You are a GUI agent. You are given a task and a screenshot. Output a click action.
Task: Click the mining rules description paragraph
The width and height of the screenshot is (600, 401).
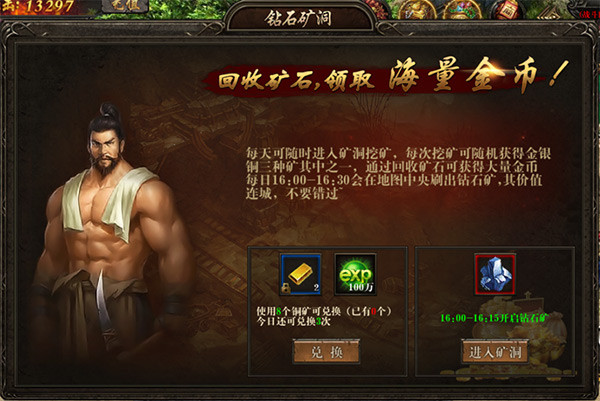point(398,173)
